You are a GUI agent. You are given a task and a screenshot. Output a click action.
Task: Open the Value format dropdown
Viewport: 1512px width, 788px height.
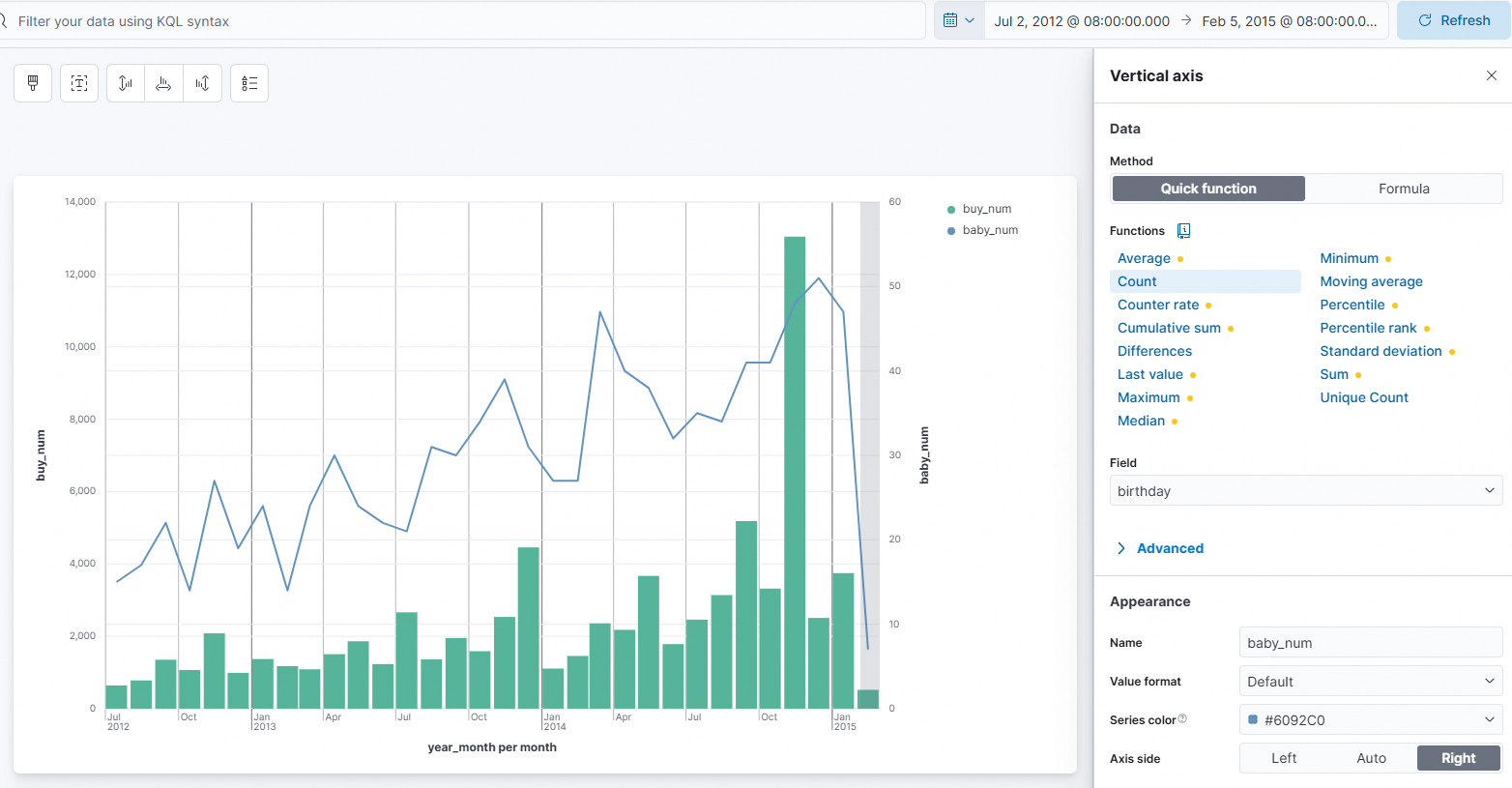1370,682
